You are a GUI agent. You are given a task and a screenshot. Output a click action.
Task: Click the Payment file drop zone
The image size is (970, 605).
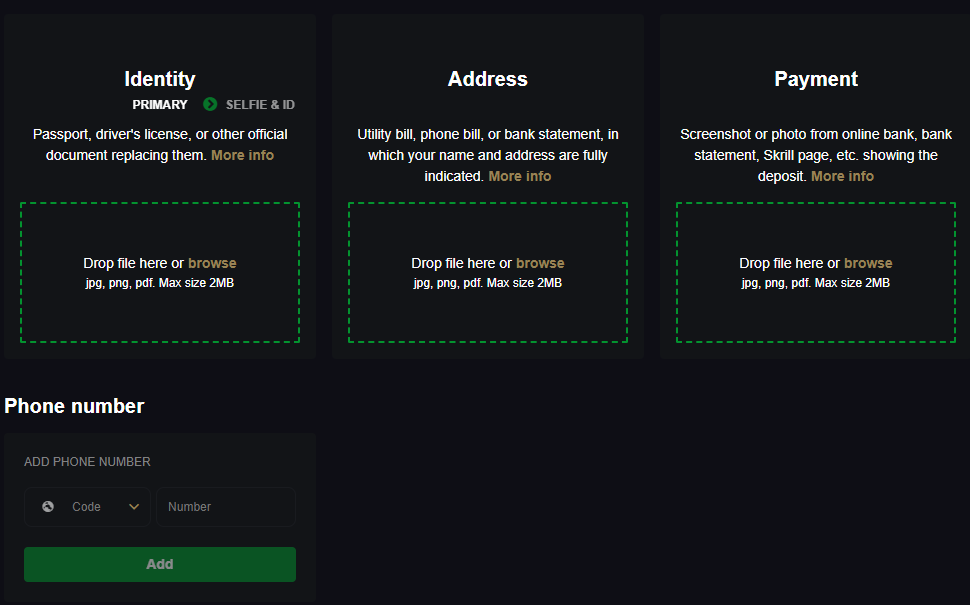[x=816, y=272]
